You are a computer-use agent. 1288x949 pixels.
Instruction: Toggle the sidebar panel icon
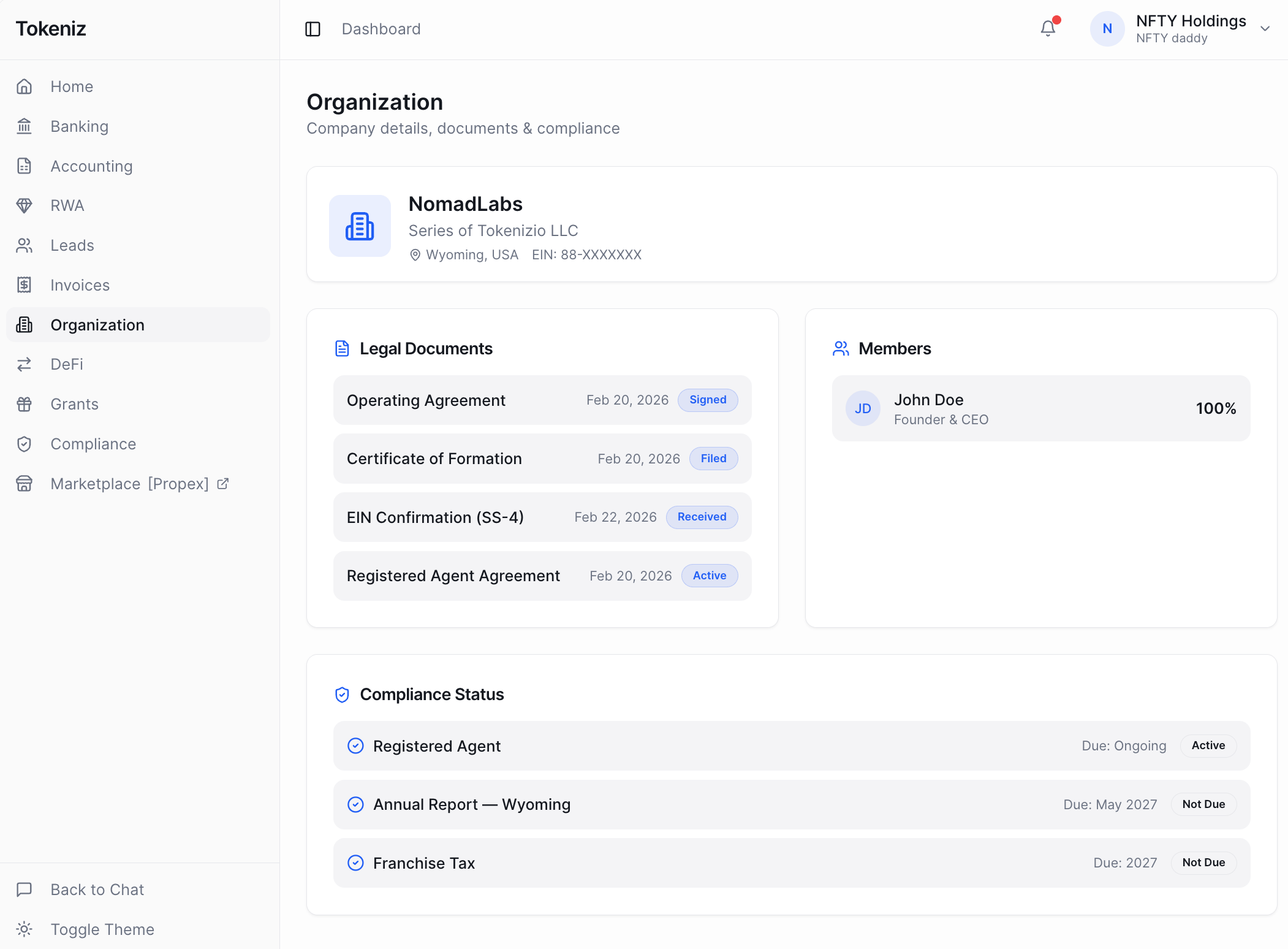tap(313, 29)
